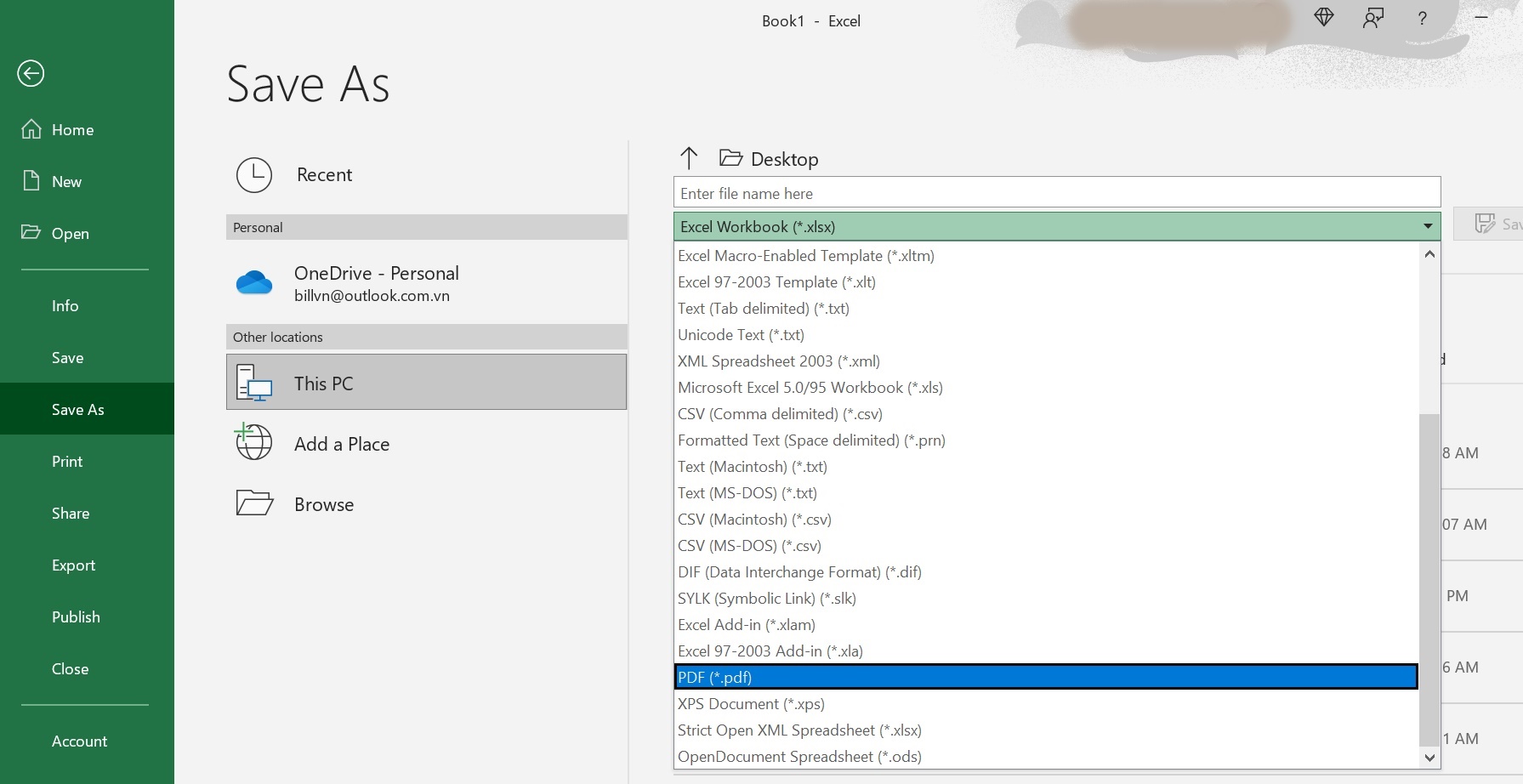
Task: Choose OpenDocument Spreadsheet (*.ods)
Action: (x=1046, y=756)
